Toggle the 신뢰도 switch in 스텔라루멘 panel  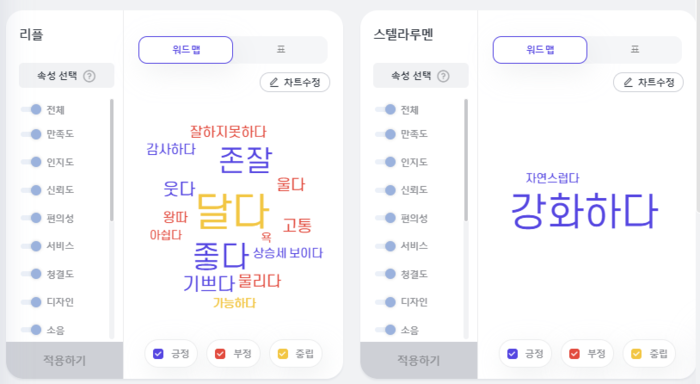(386, 190)
